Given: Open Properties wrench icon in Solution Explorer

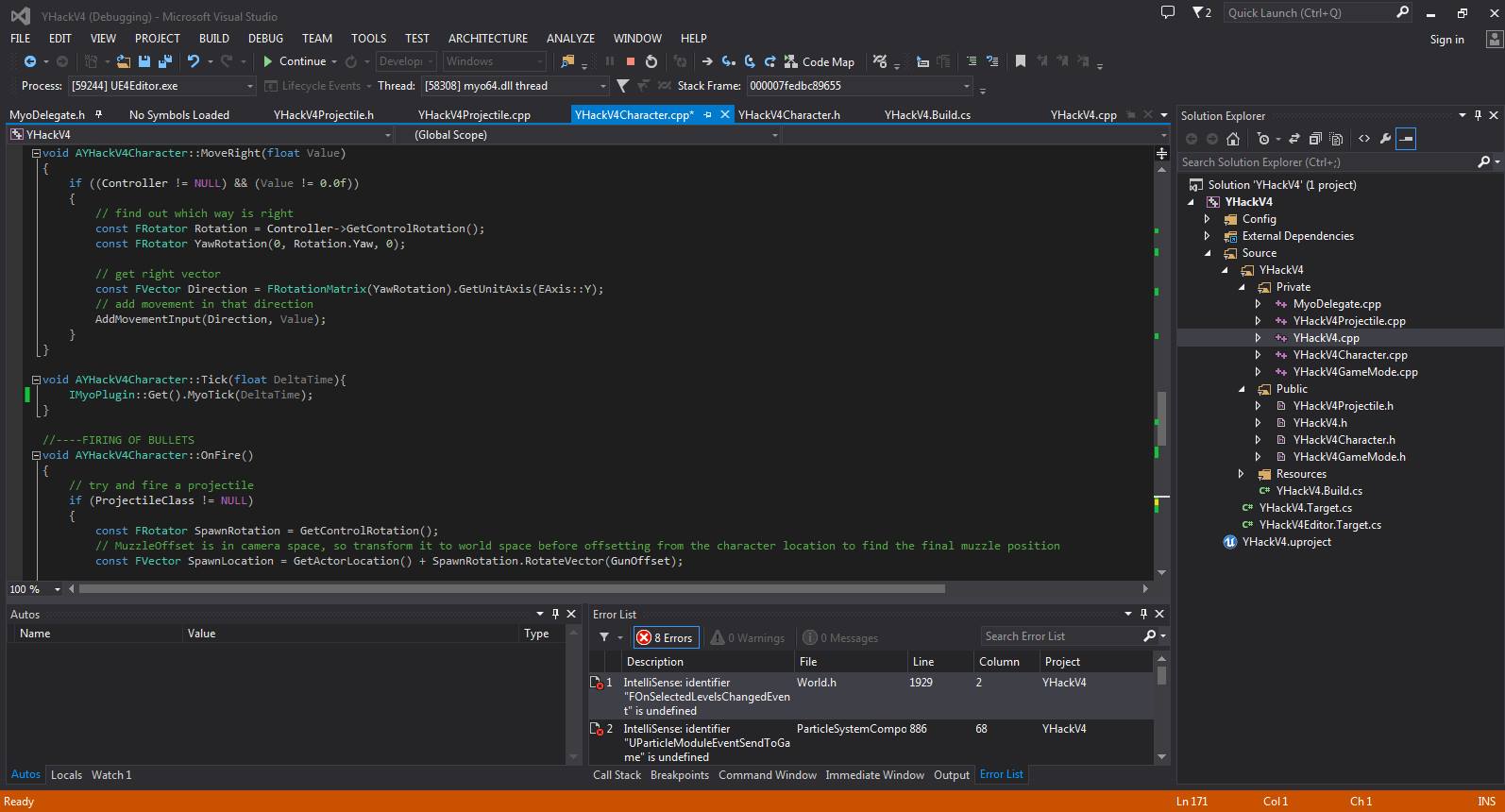Looking at the screenshot, I should click(1385, 139).
